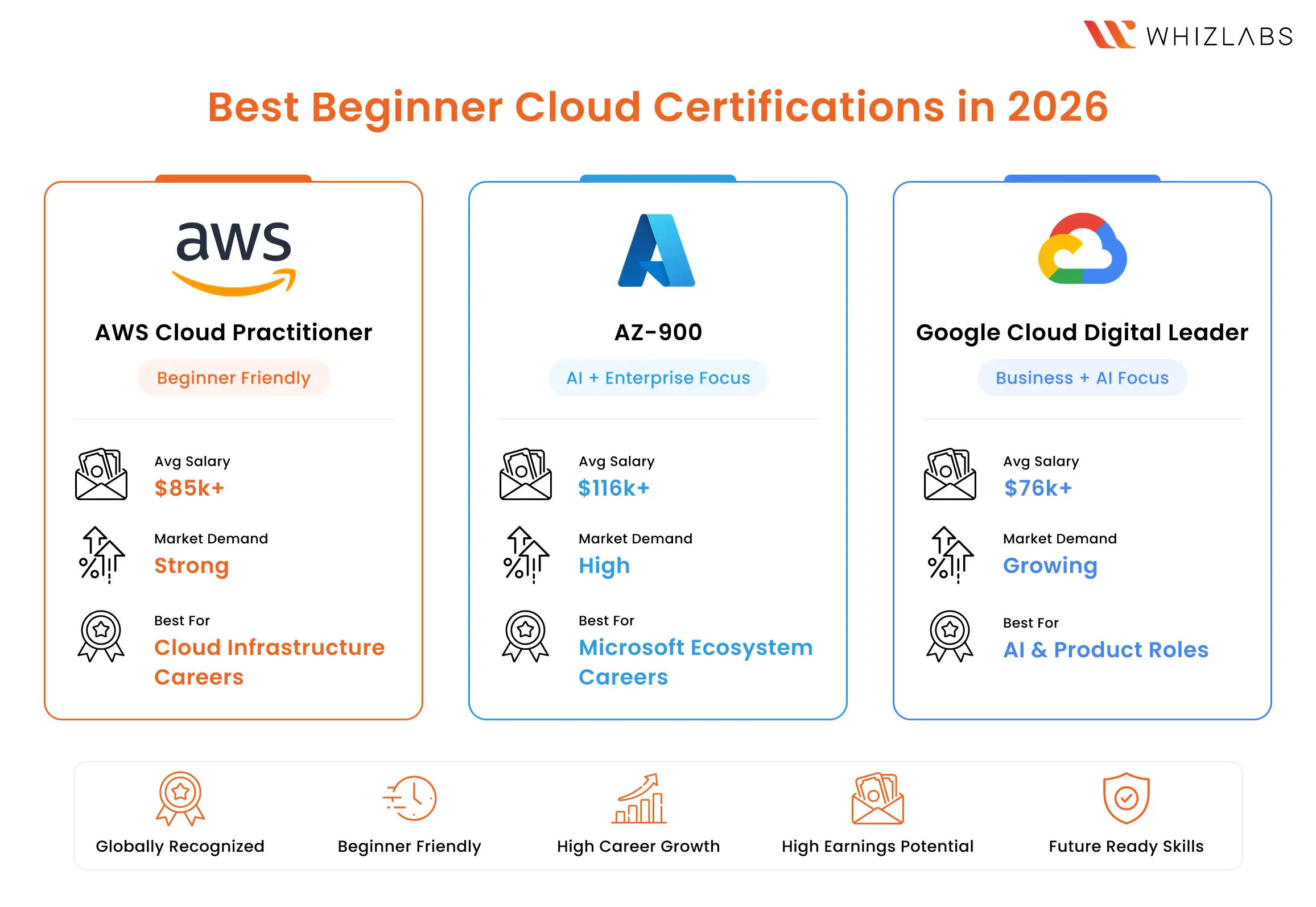Screen dimensions: 1316x907
Task: Click the Beginner Friendly orange badge
Action: coord(234,378)
